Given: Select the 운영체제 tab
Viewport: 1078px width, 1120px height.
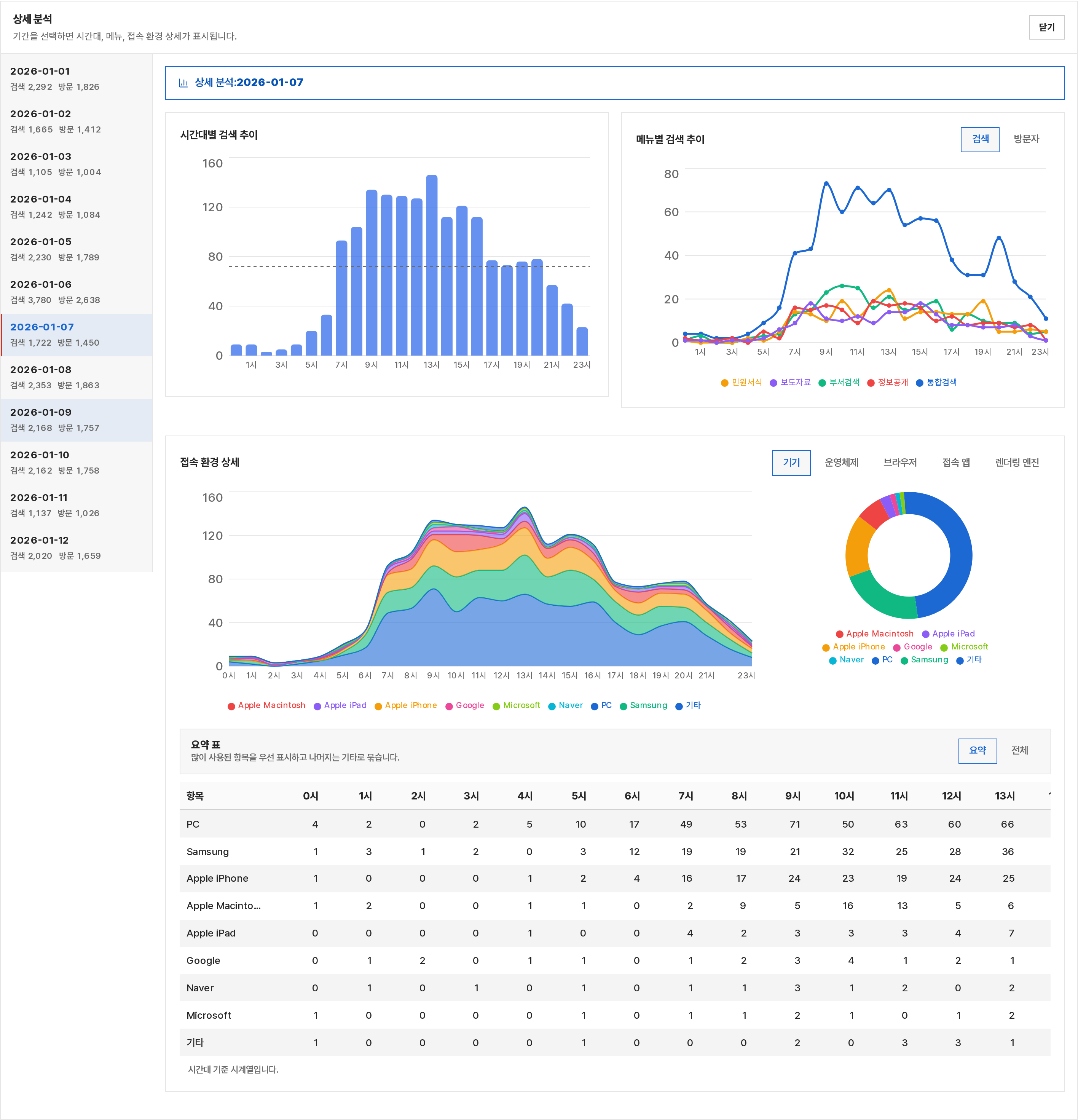Looking at the screenshot, I should coord(841,463).
